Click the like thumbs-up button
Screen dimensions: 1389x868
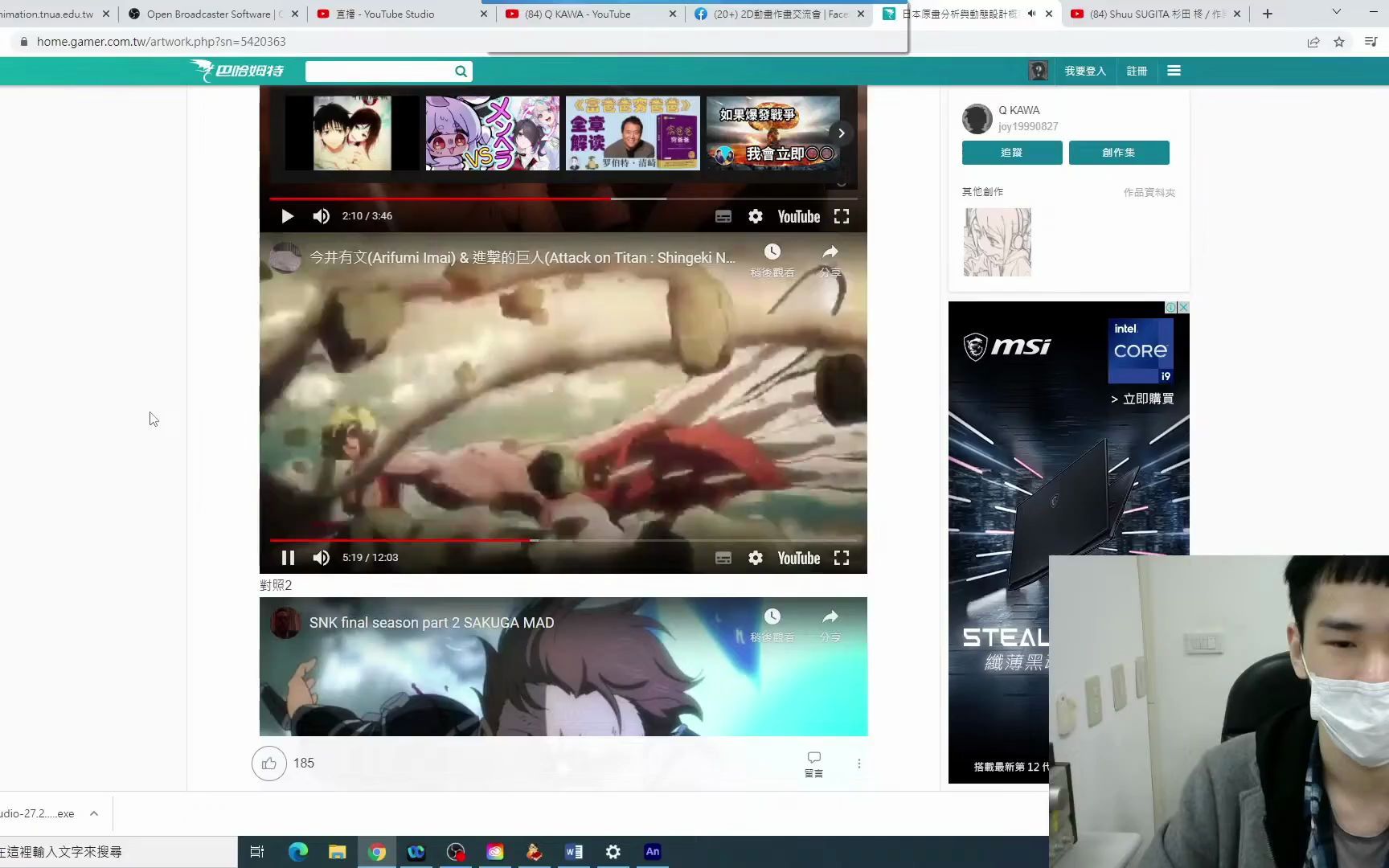[x=269, y=764]
